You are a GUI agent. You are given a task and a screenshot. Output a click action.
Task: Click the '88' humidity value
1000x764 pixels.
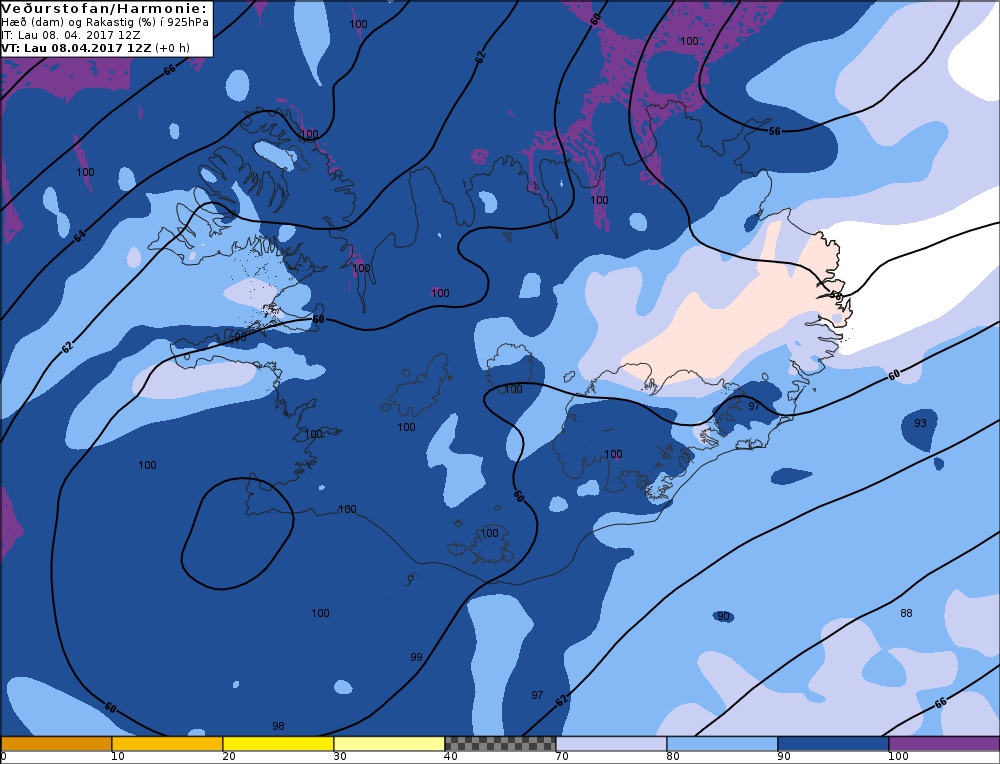click(x=906, y=613)
